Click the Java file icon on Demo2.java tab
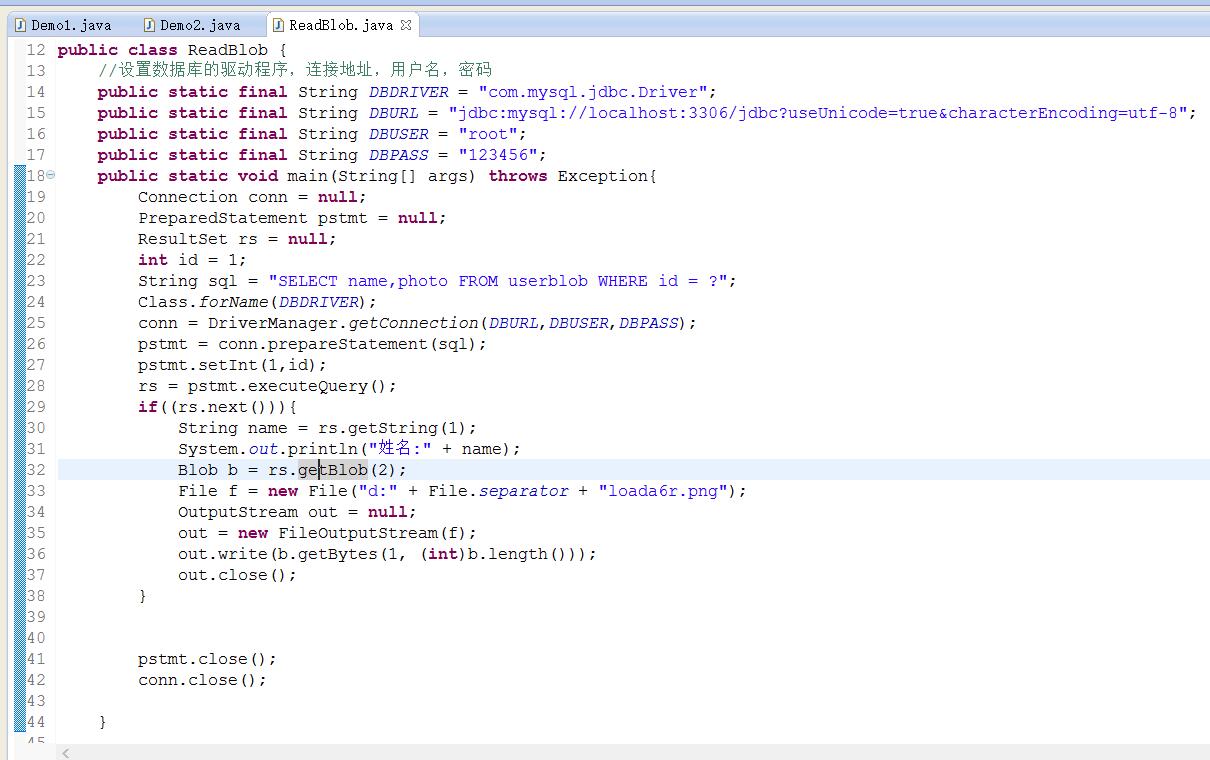Viewport: 1210px width, 760px height. tap(149, 25)
